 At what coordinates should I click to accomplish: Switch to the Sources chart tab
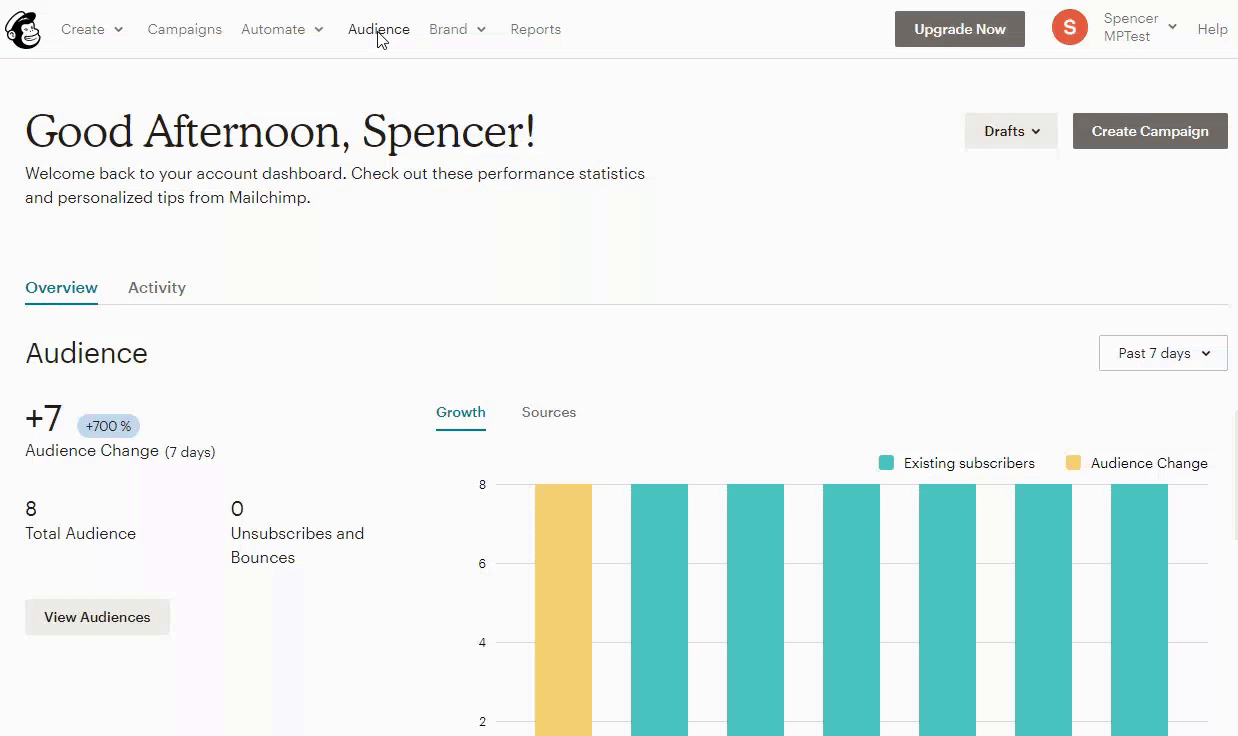549,413
